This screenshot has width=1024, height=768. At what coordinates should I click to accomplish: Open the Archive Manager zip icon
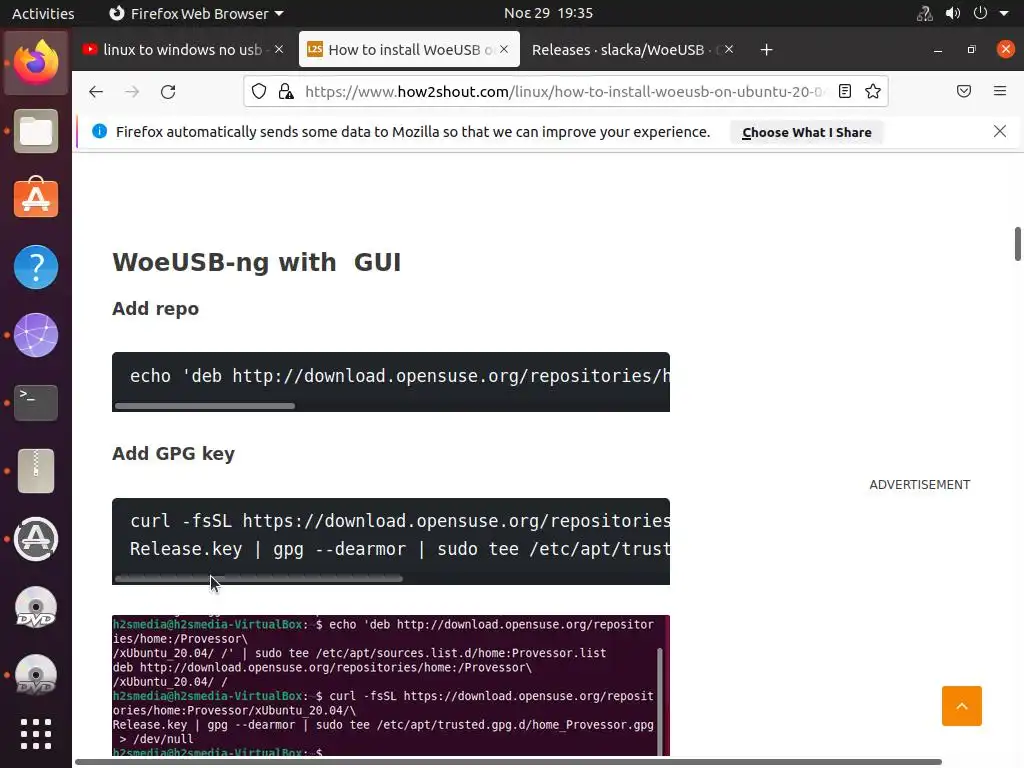(x=36, y=471)
